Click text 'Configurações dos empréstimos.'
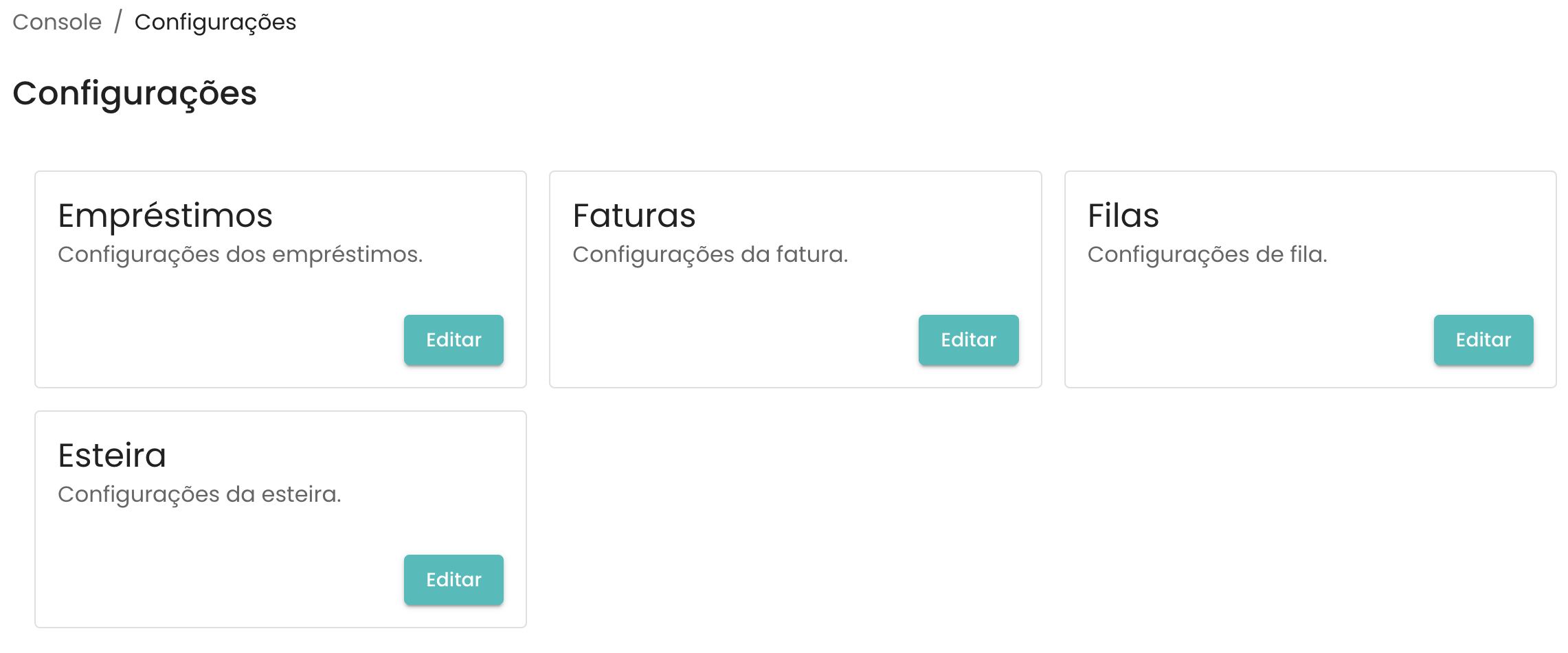This screenshot has height=653, width=1568. pos(240,254)
